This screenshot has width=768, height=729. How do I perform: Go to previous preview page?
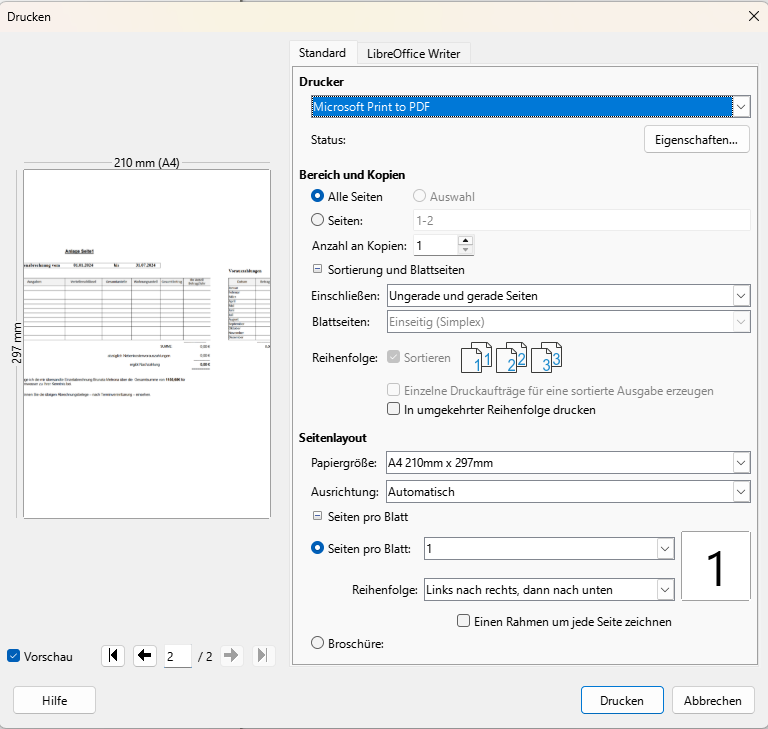pos(144,656)
